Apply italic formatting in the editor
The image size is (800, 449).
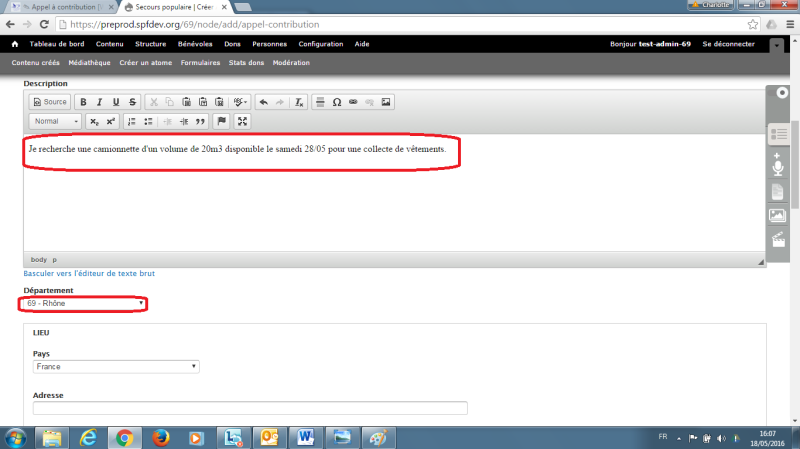point(100,102)
